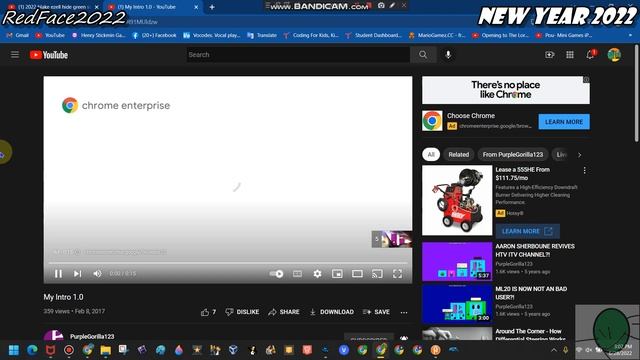
Task: Toggle the autoplay switch
Action: pos(276,273)
